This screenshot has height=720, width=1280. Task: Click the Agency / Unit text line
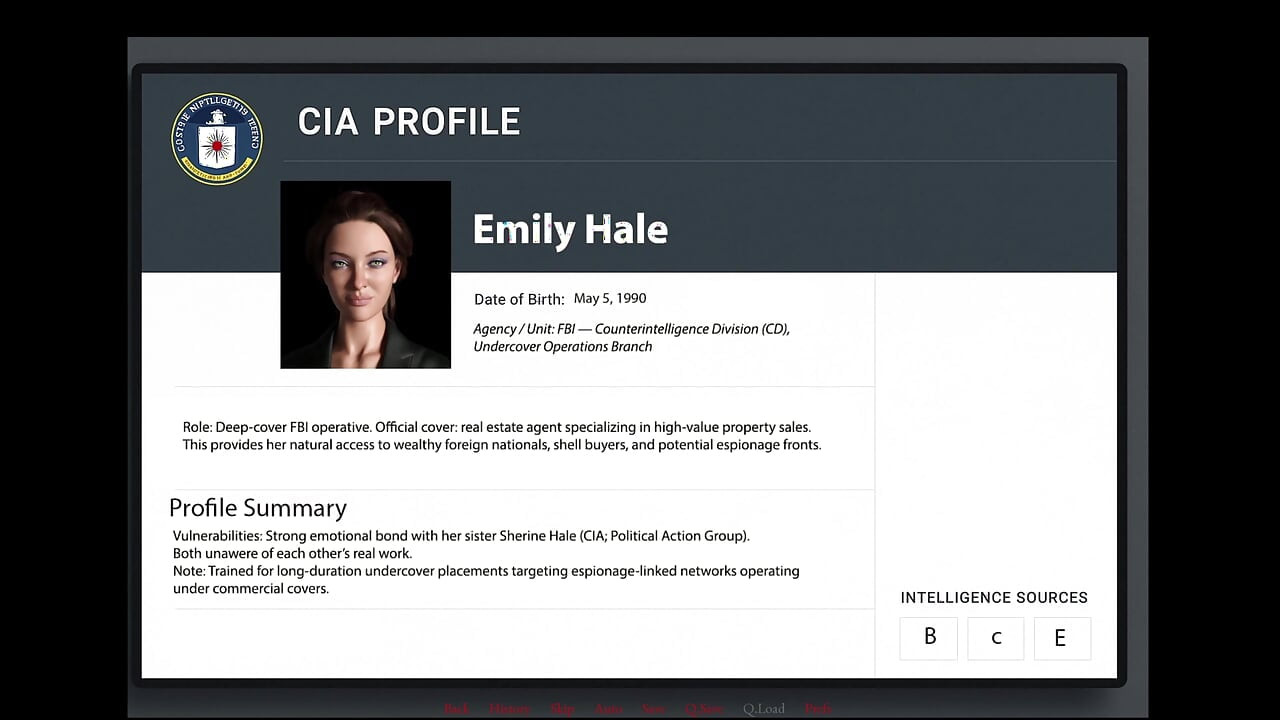click(x=632, y=337)
